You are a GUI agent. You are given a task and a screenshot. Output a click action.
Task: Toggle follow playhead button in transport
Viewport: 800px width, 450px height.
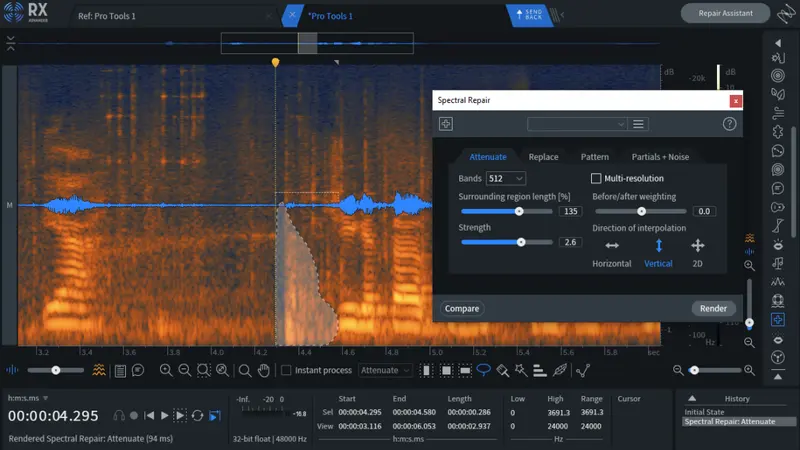[x=215, y=416]
